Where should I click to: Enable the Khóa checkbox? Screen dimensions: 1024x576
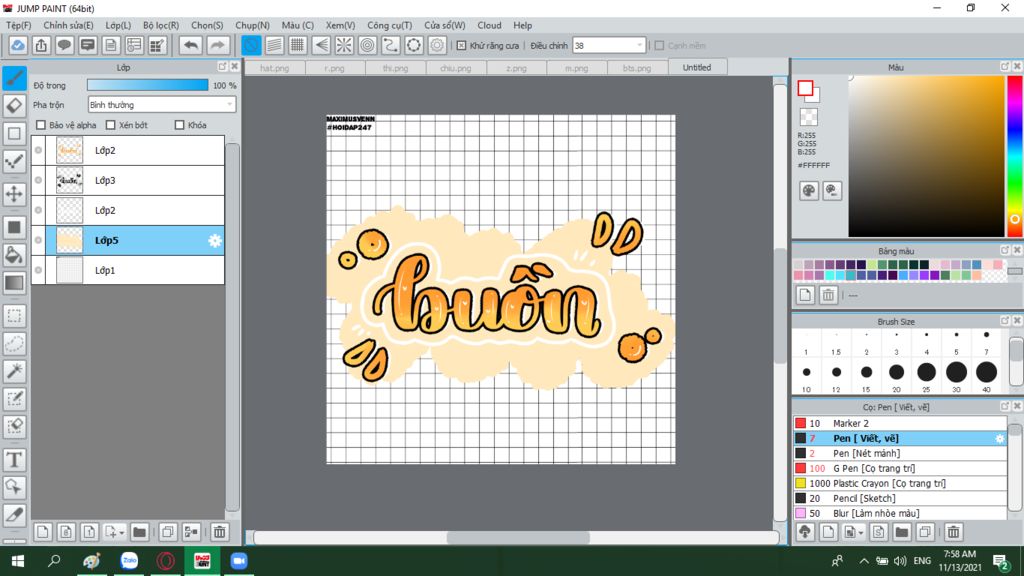pyautogui.click(x=180, y=125)
